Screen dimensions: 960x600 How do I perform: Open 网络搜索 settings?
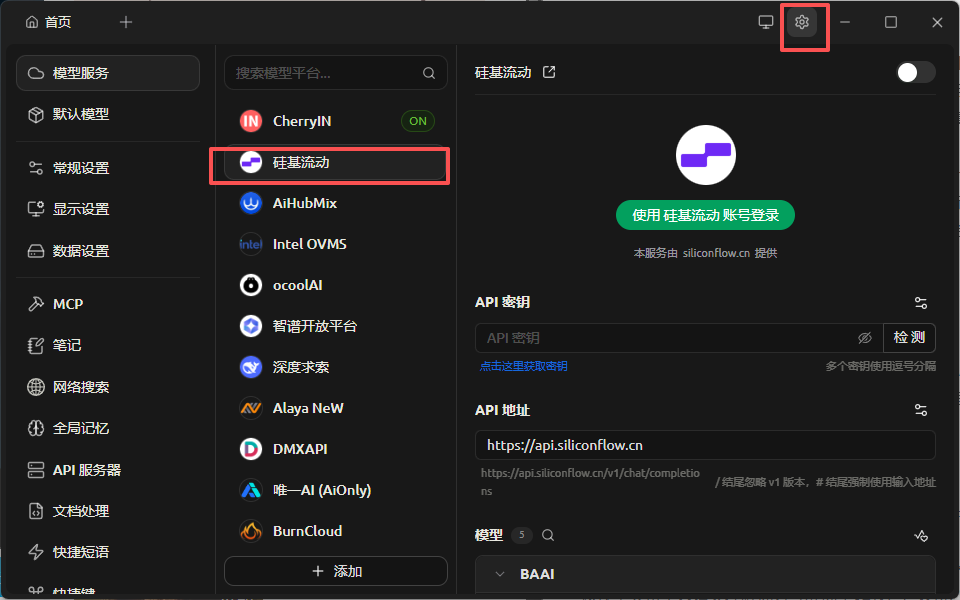click(108, 387)
